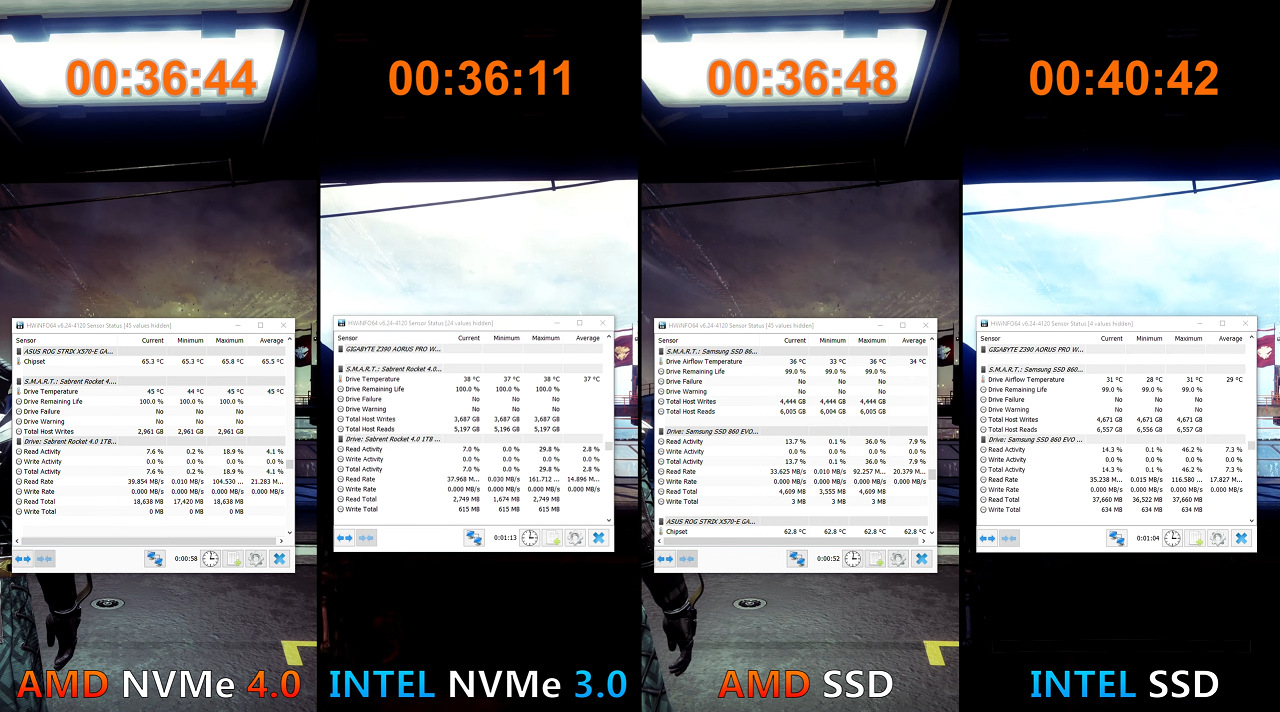Click blue X close-sensors icon in Intel SSD window
Screen dimensions: 1280x712
(x=1241, y=537)
